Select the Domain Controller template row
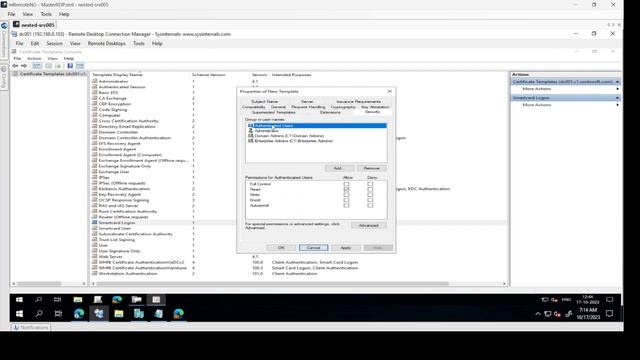 click(x=299, y=132)
